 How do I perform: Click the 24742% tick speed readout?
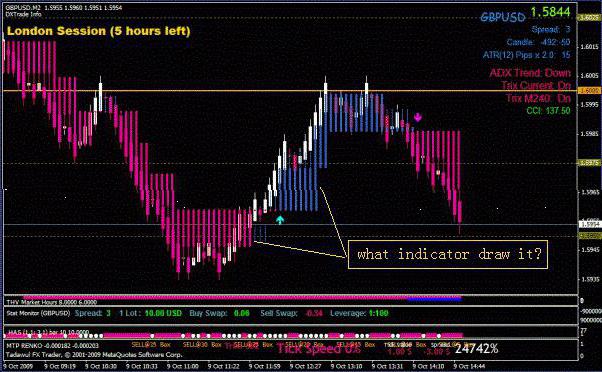(x=476, y=349)
